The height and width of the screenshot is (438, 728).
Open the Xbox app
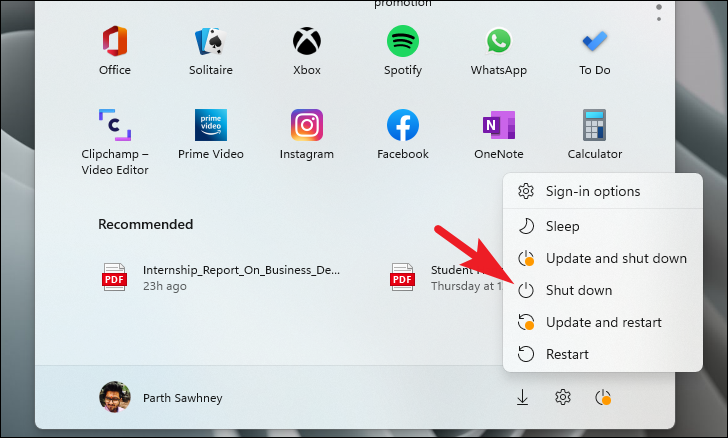tap(307, 51)
